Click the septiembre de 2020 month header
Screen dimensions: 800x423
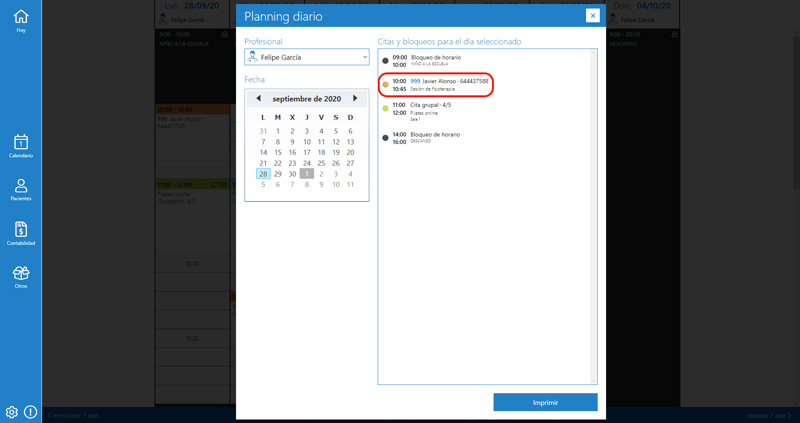[306, 99]
